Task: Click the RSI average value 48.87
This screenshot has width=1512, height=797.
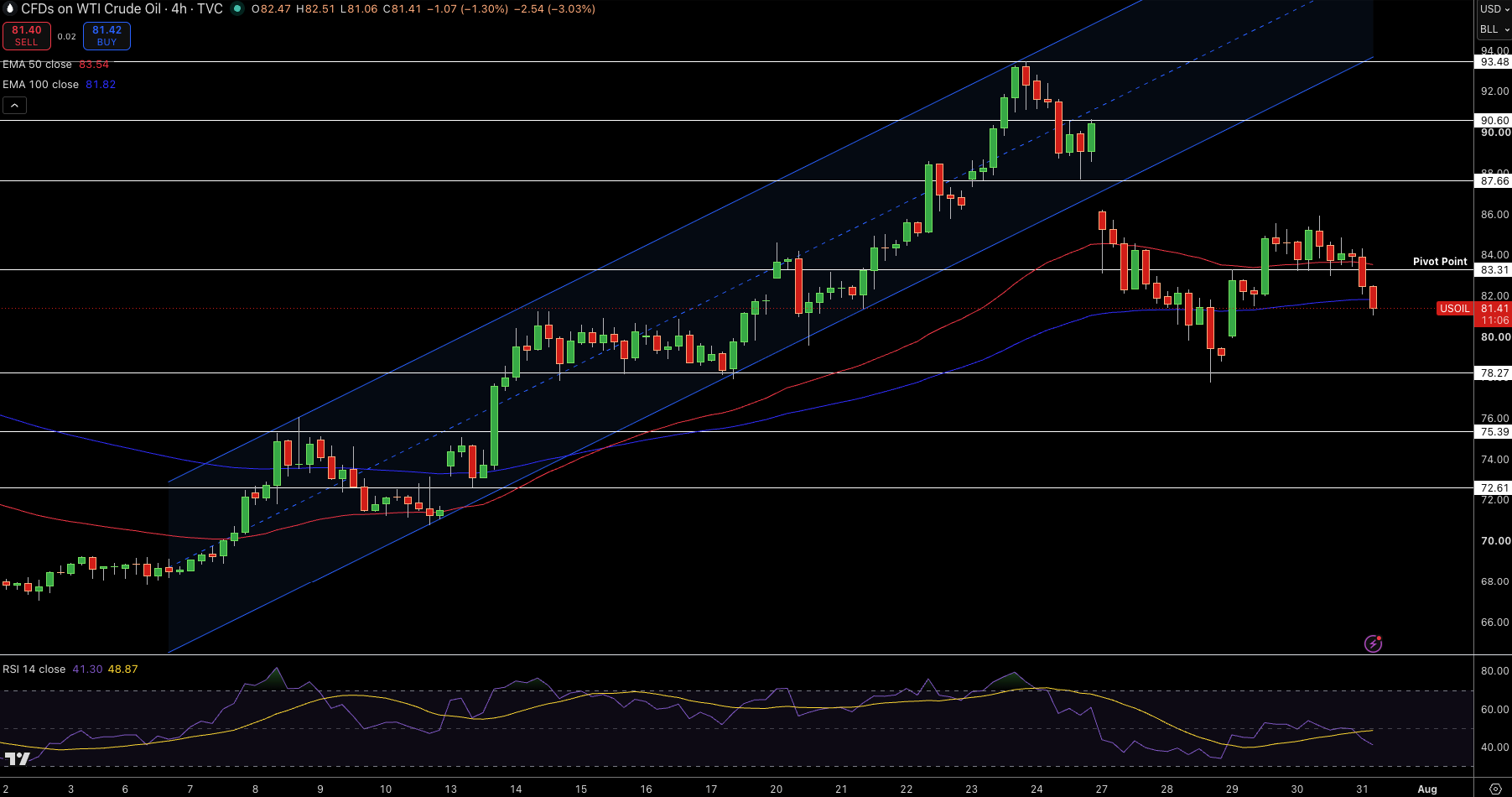Action: coord(122,669)
